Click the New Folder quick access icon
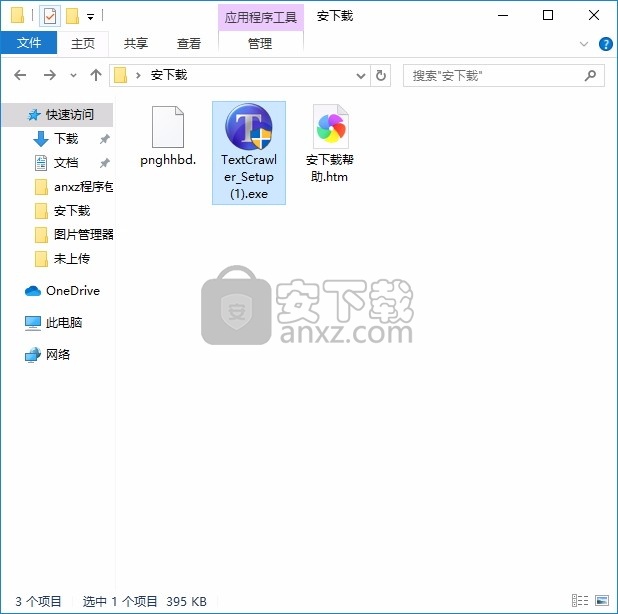The image size is (618, 614). pos(73,16)
